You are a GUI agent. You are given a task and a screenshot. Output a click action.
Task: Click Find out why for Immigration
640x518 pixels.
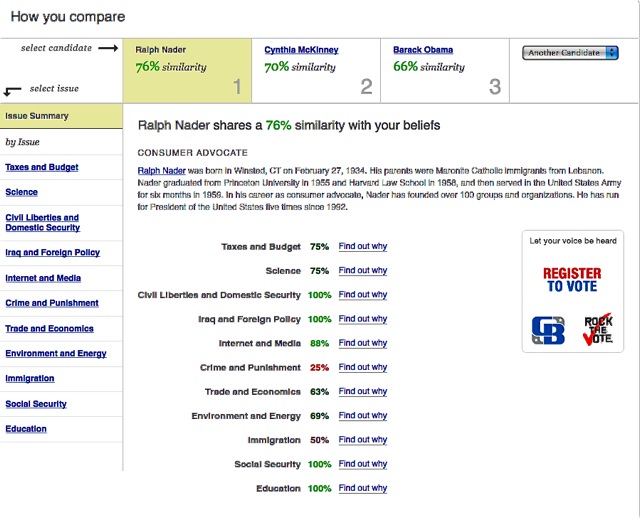click(x=362, y=440)
